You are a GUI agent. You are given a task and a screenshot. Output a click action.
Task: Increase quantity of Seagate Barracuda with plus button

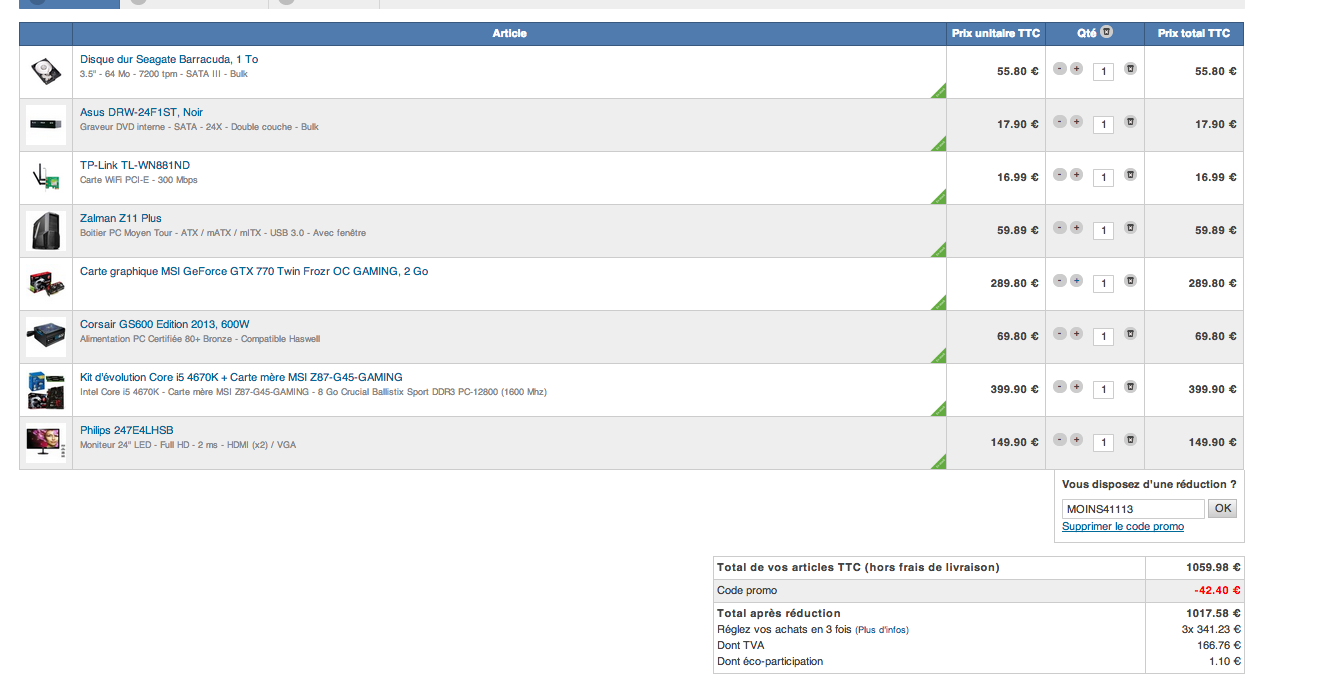[1076, 69]
